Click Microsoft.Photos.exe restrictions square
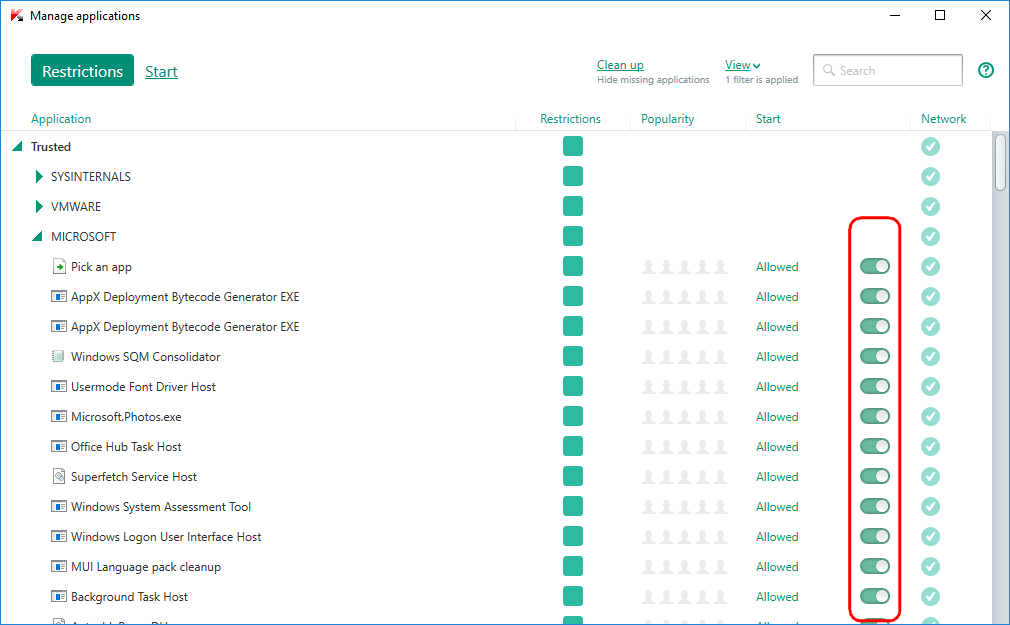1010x625 pixels. 573,416
